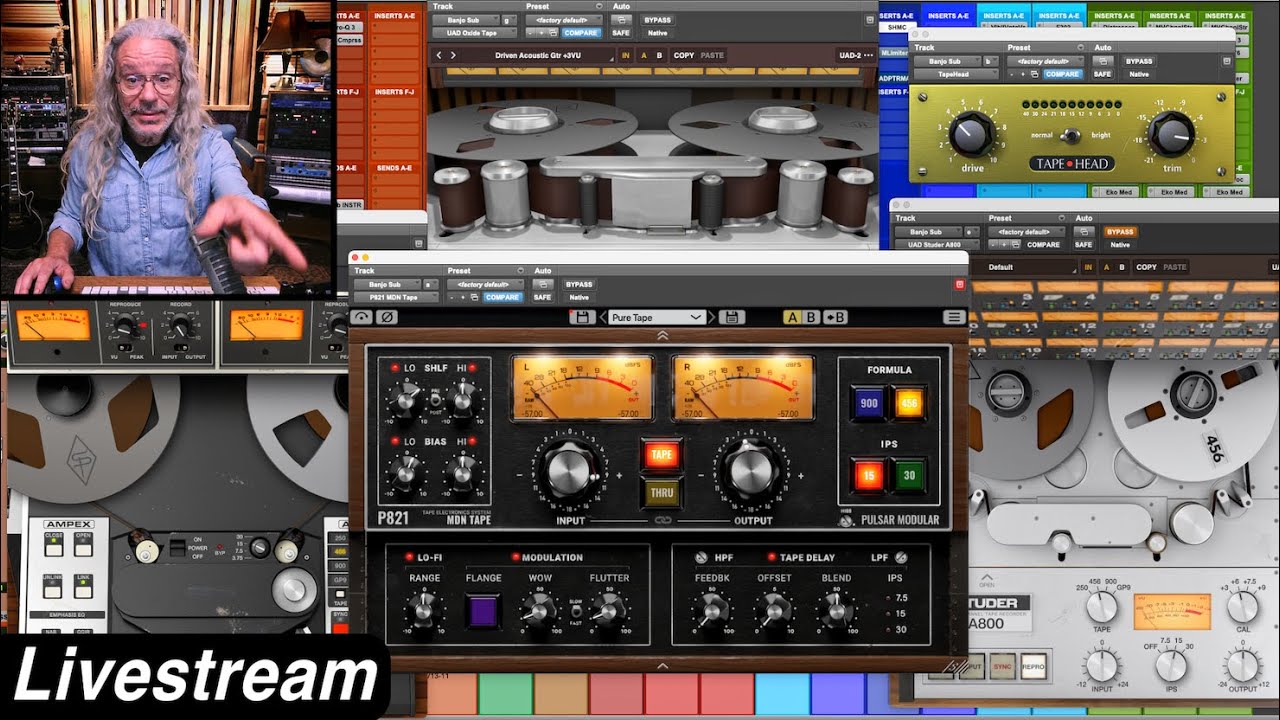Click the previous-setting minus icon in P821 preset row
Viewport: 1280px width, 720px height.
point(452,297)
